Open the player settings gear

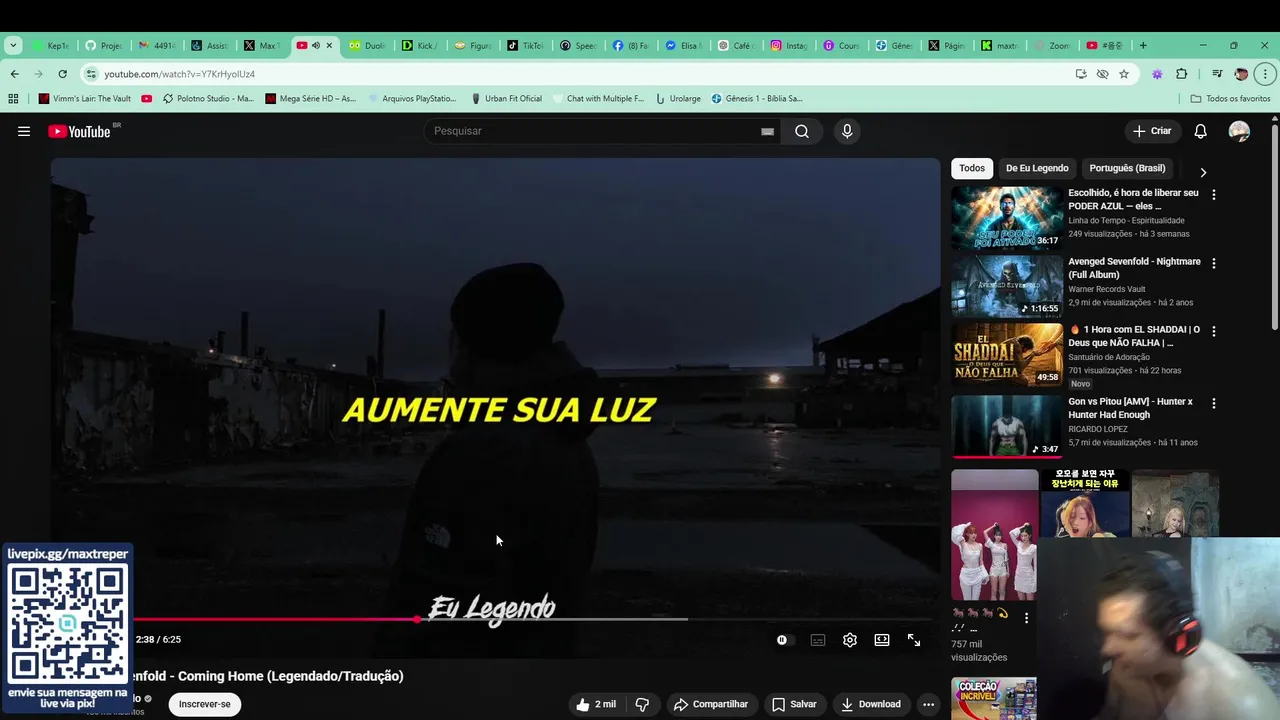tap(850, 640)
